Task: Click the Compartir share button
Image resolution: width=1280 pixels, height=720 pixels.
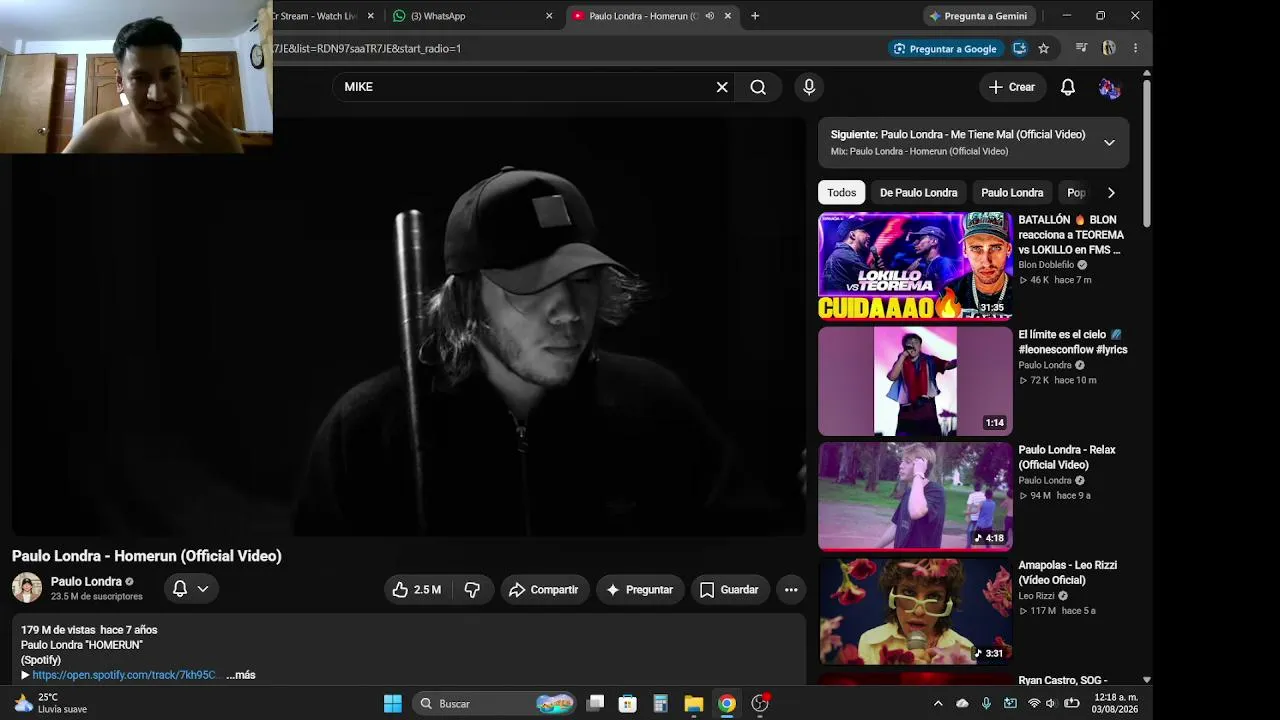Action: pos(545,590)
